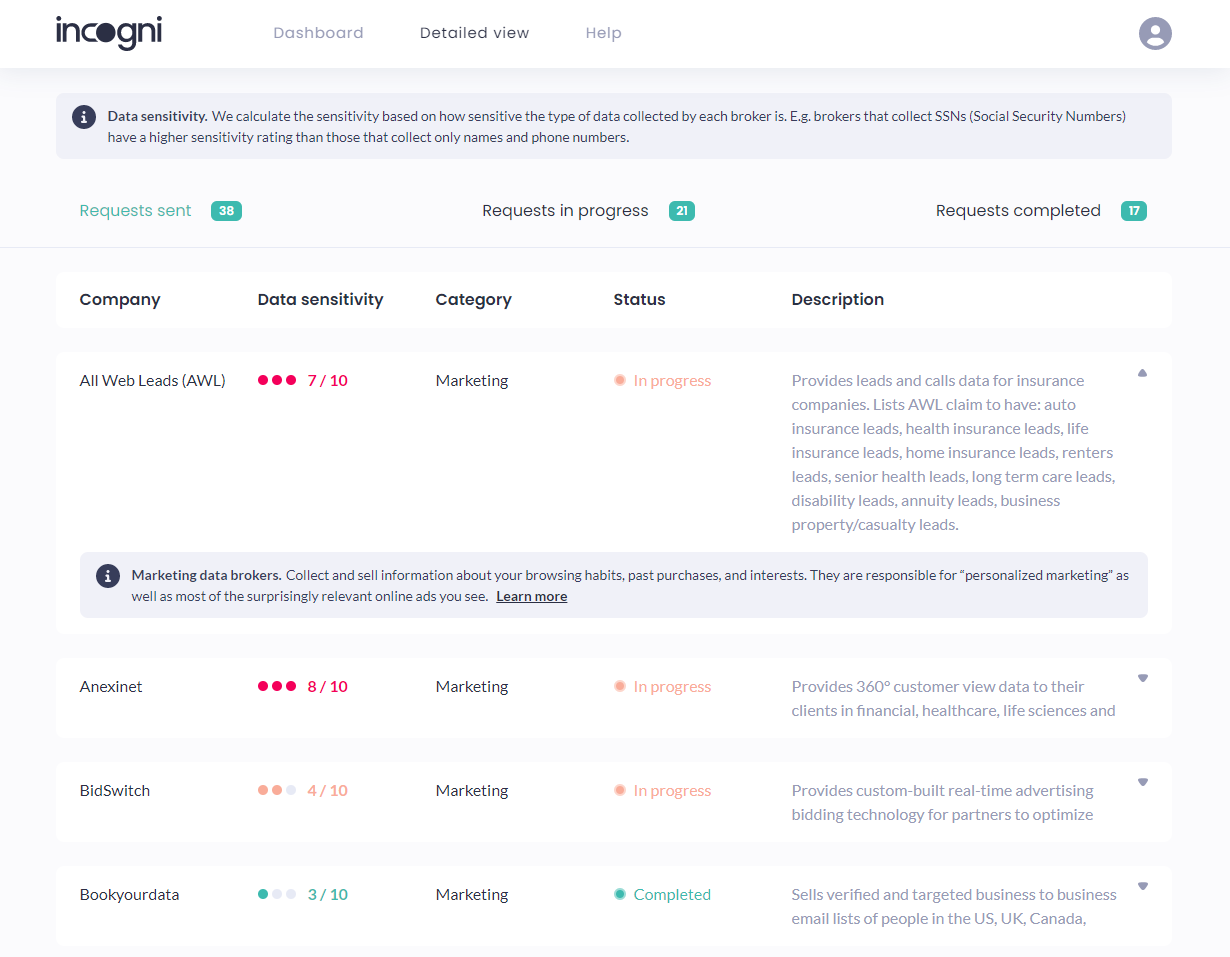Click the incogni logo
This screenshot has width=1230, height=957.
[x=108, y=32]
